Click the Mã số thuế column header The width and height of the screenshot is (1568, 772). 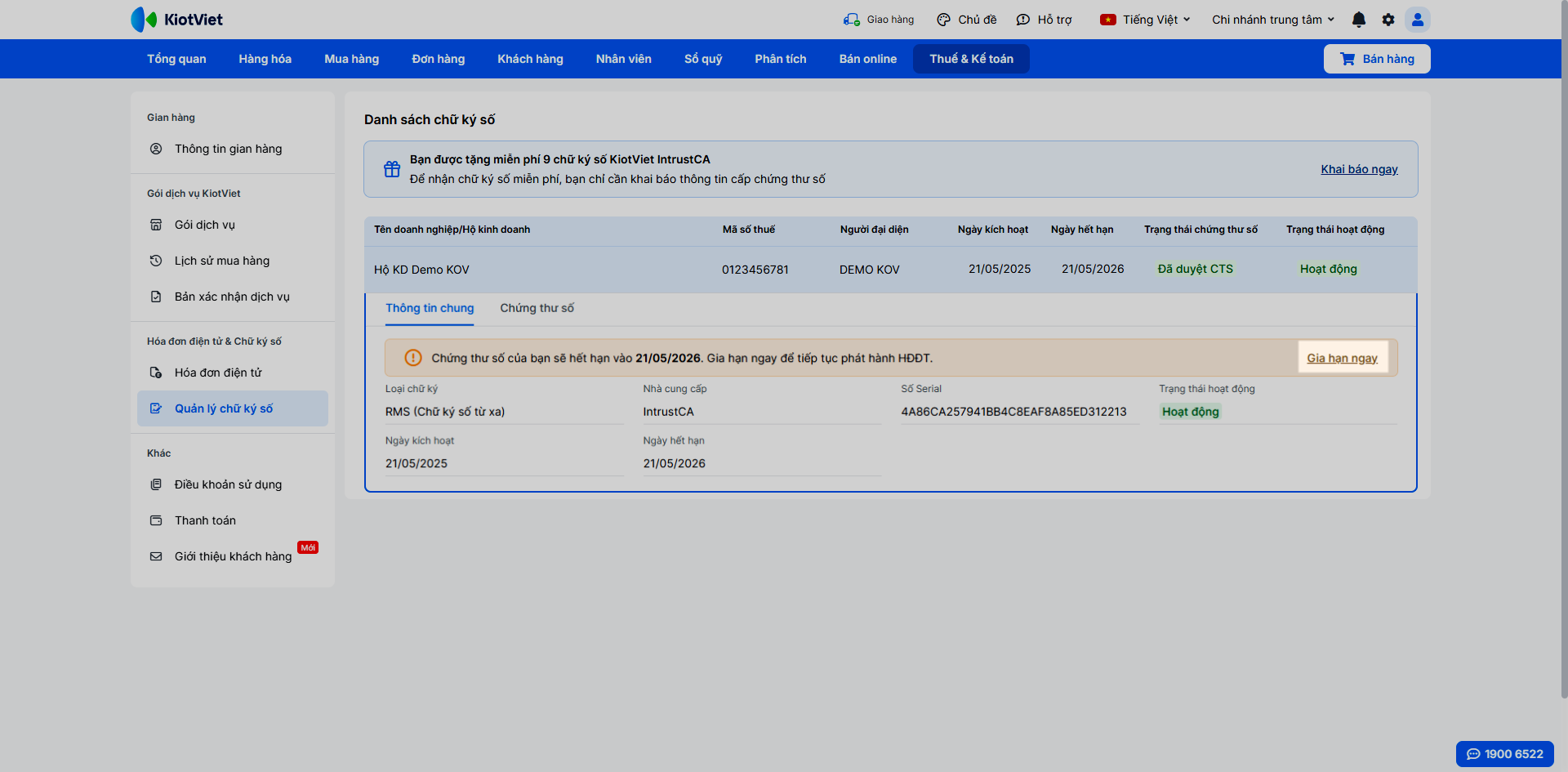pyautogui.click(x=749, y=230)
